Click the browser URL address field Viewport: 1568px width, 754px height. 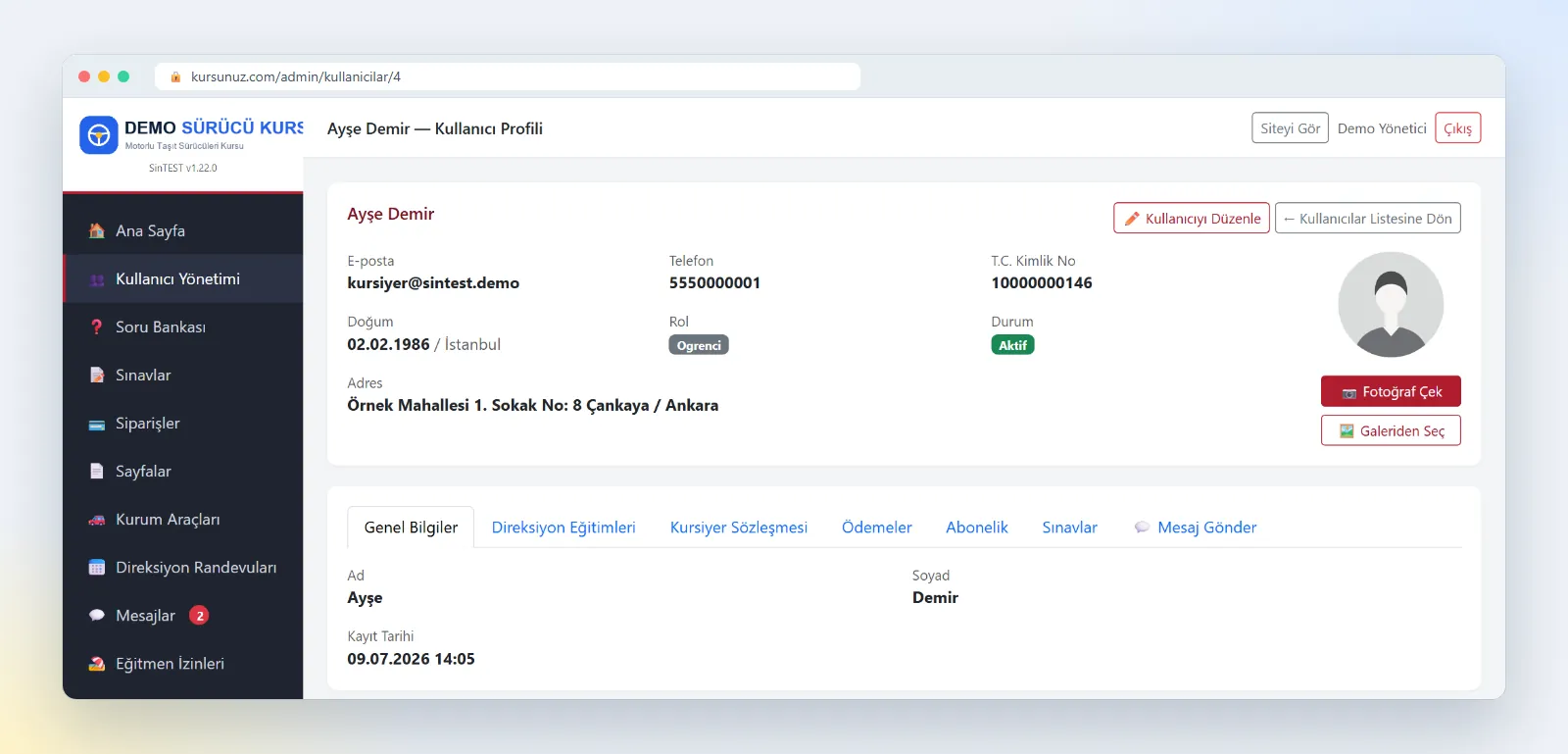(508, 76)
